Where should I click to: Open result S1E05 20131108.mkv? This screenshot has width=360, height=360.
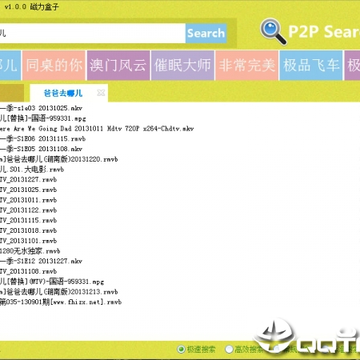point(41,149)
